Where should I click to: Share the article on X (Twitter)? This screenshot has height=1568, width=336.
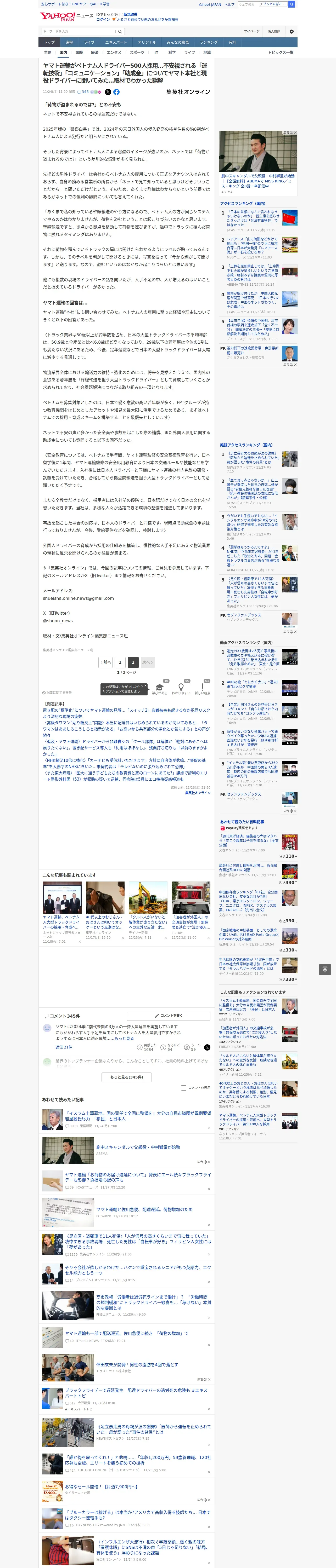coord(108,92)
